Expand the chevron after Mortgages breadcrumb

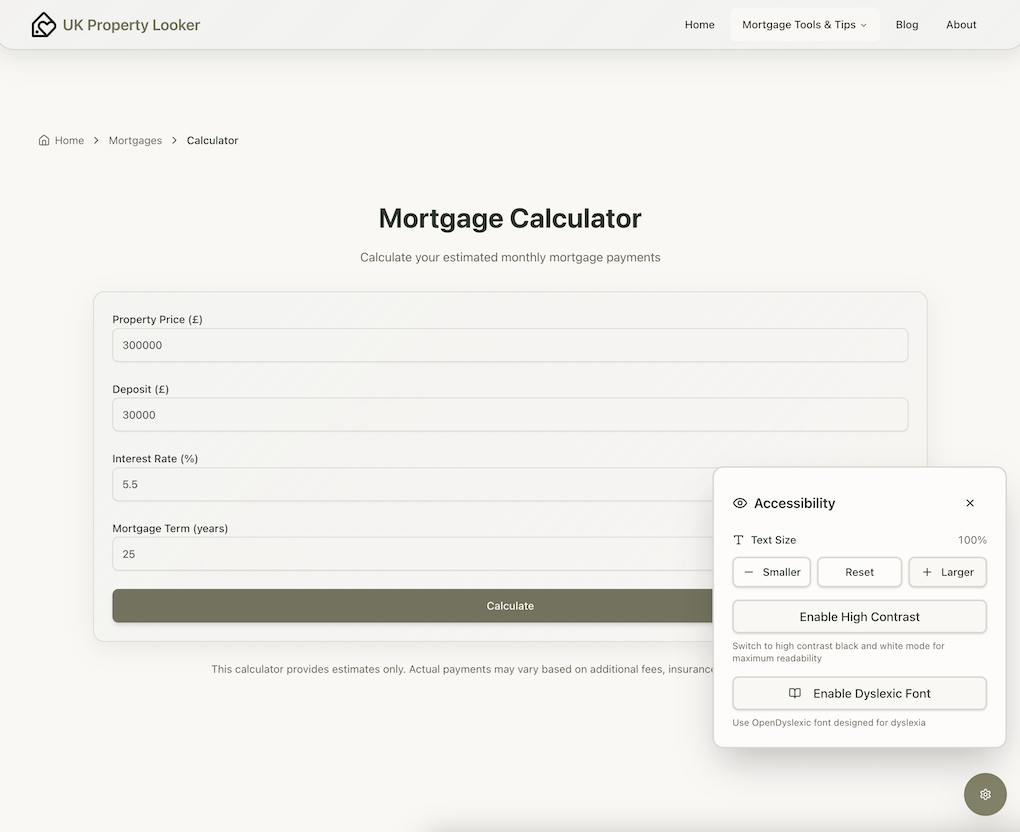[173, 140]
